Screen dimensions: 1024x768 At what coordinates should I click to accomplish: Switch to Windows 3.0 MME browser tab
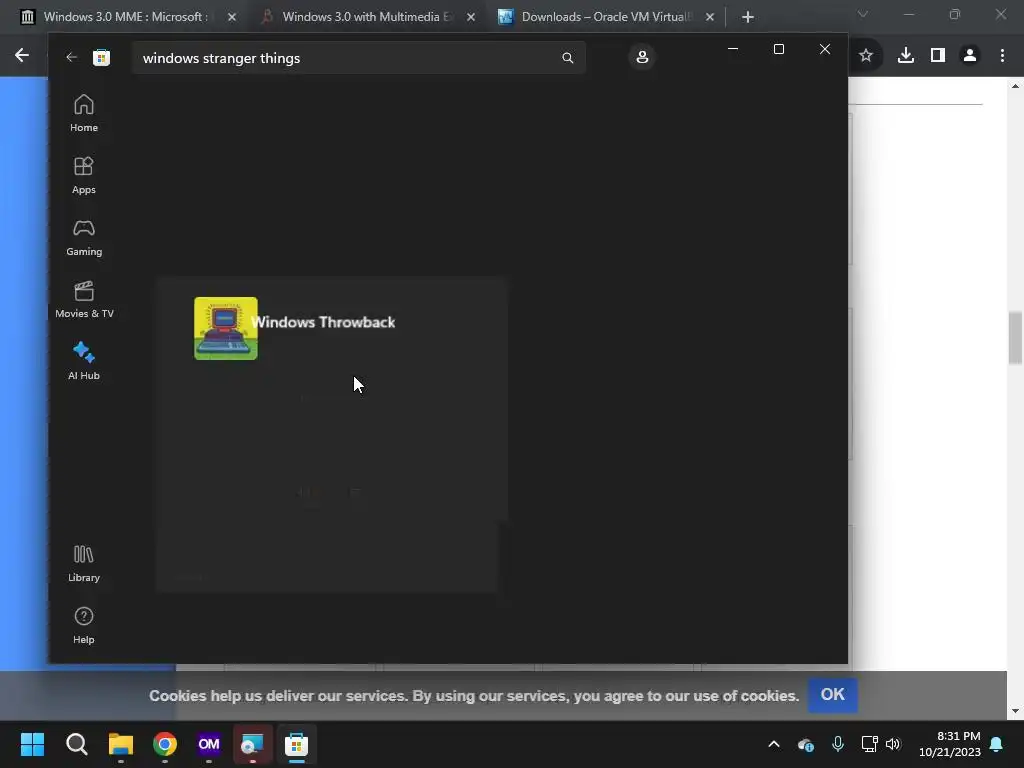[125, 17]
